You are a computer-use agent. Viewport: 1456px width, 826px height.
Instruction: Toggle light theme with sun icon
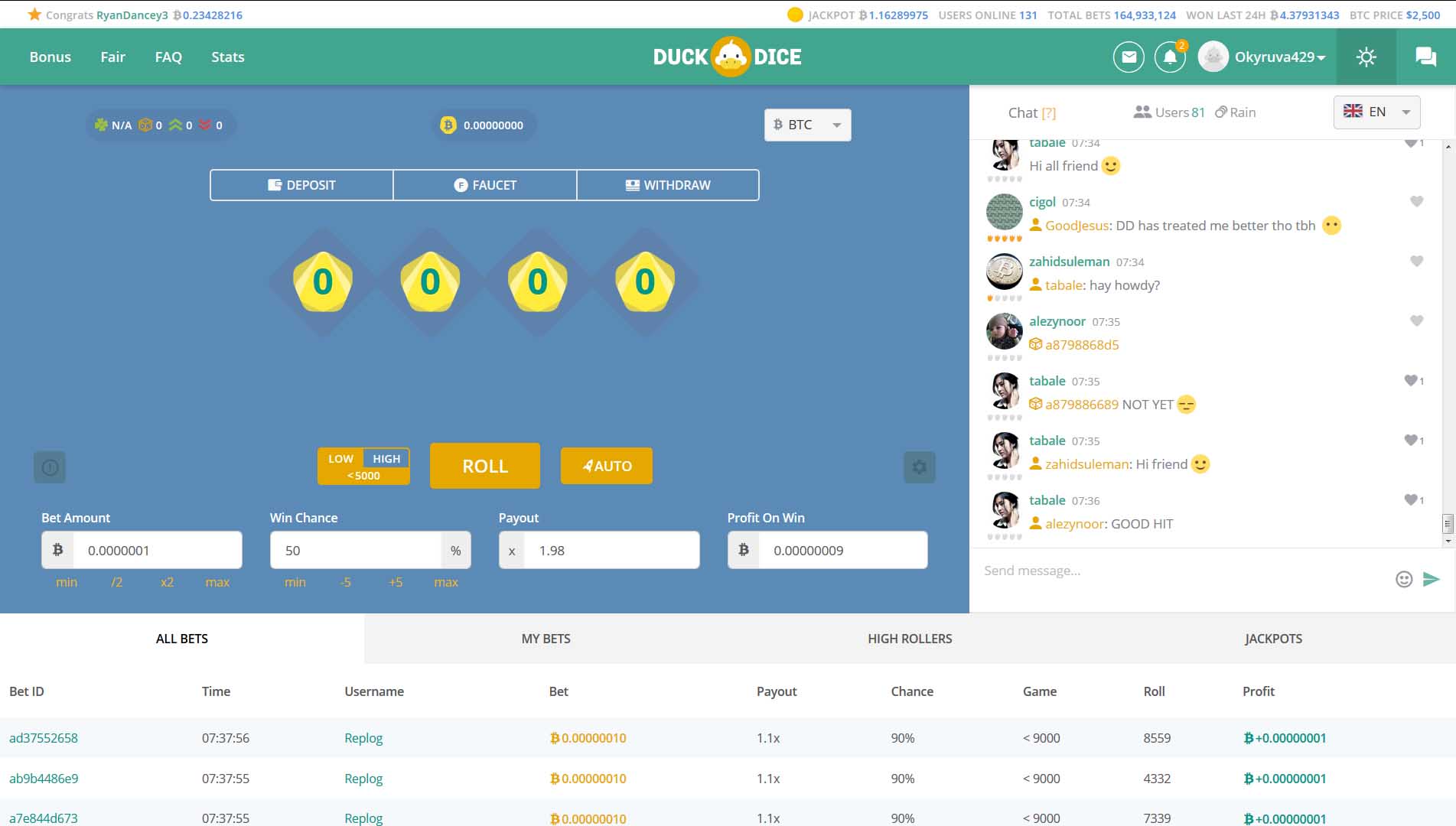(x=1366, y=57)
